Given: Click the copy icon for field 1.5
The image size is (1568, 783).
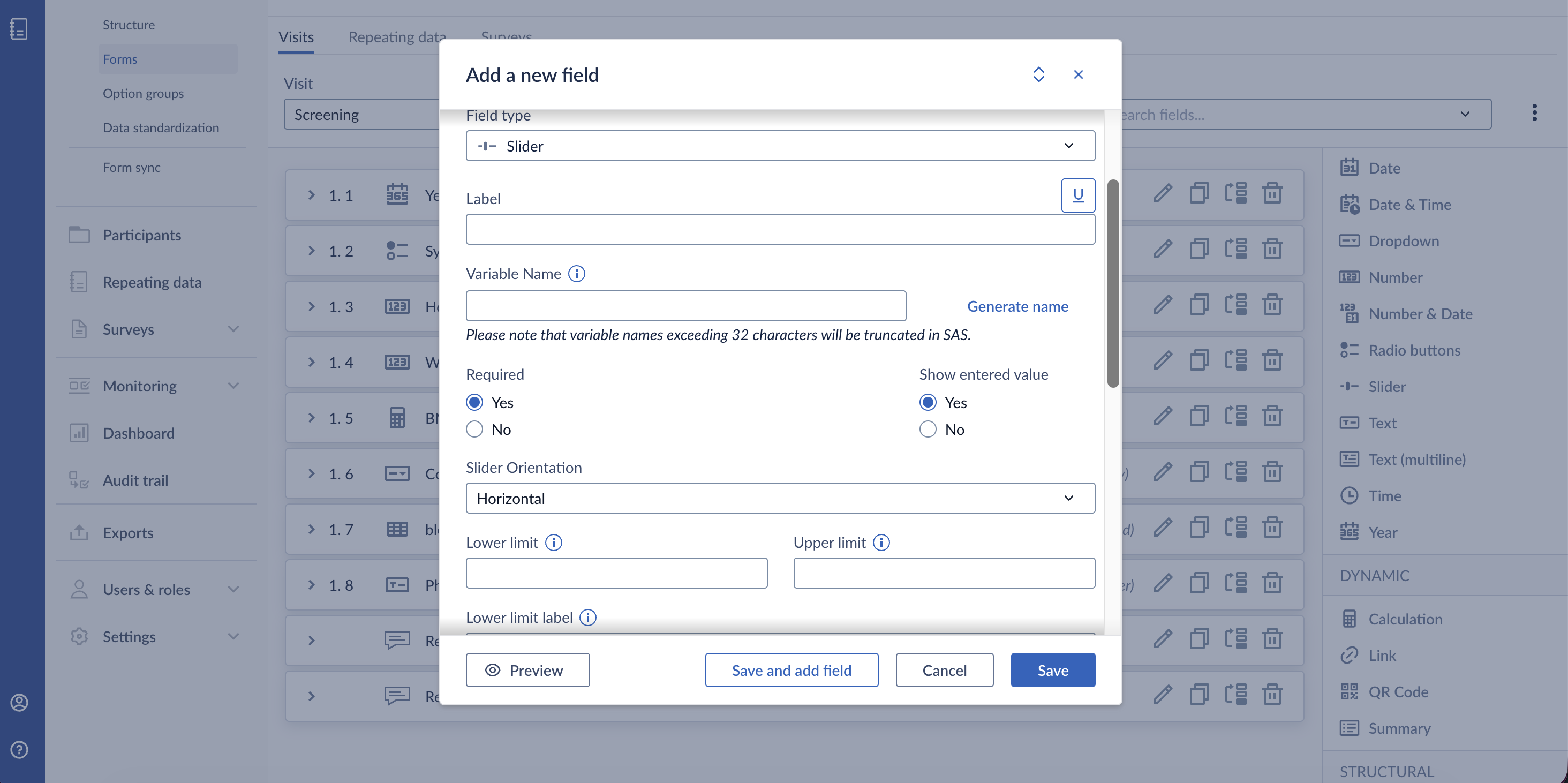Looking at the screenshot, I should tap(1199, 417).
